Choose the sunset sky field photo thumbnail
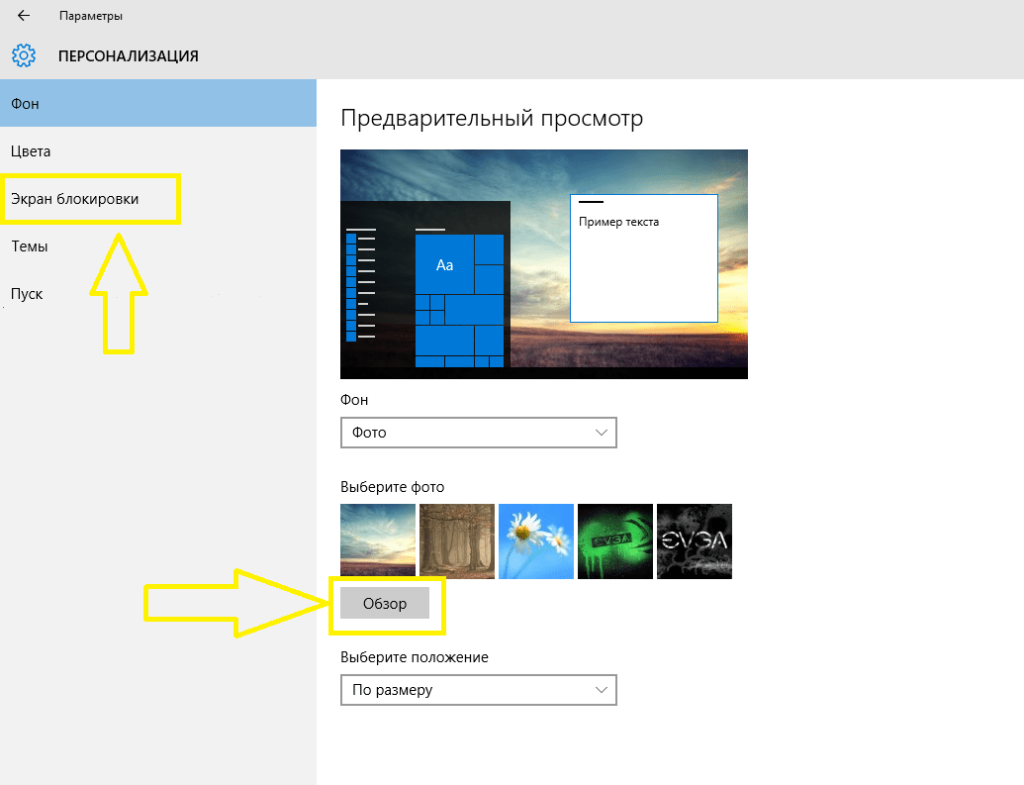 tap(377, 541)
